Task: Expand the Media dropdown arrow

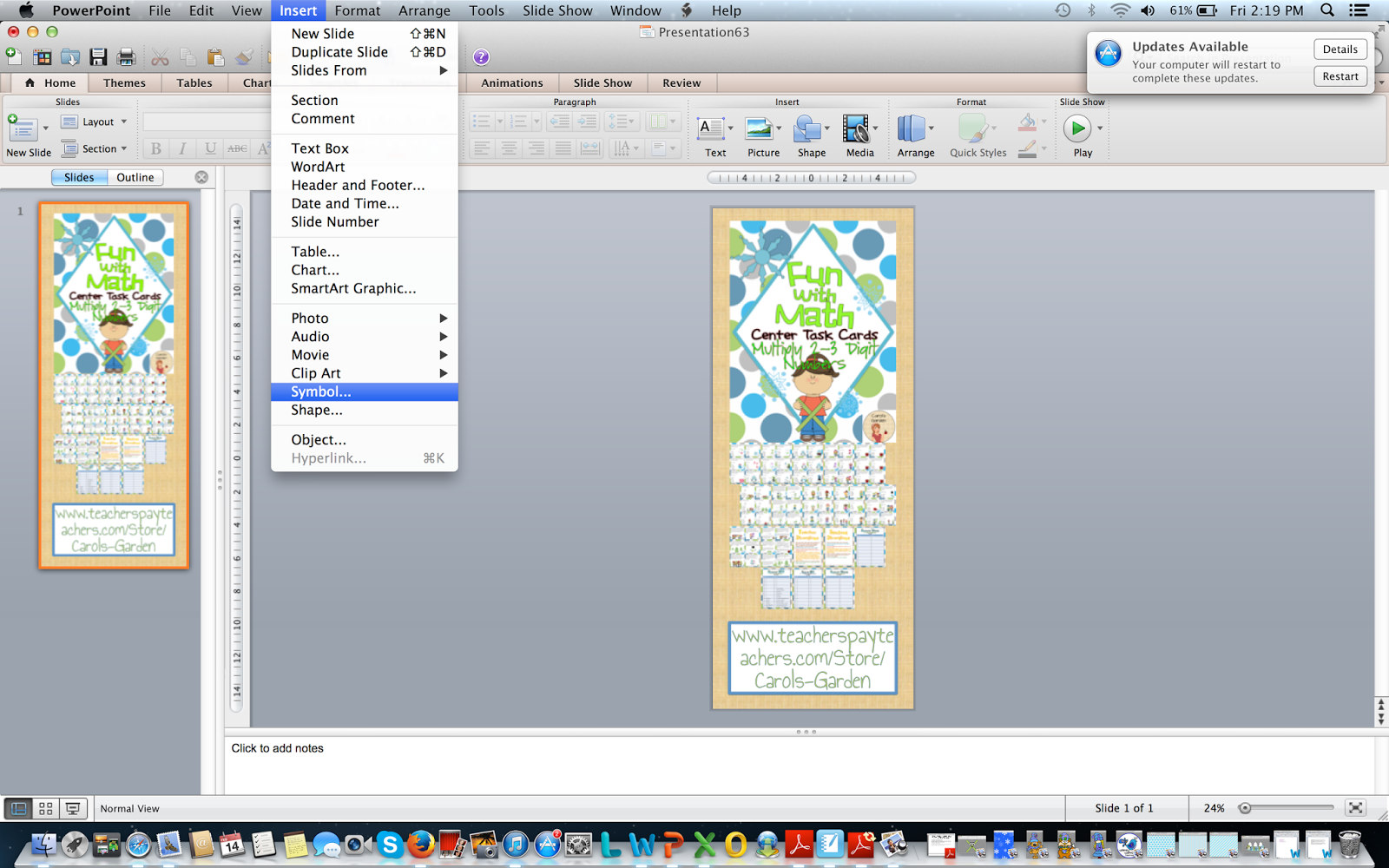Action: coord(875,128)
